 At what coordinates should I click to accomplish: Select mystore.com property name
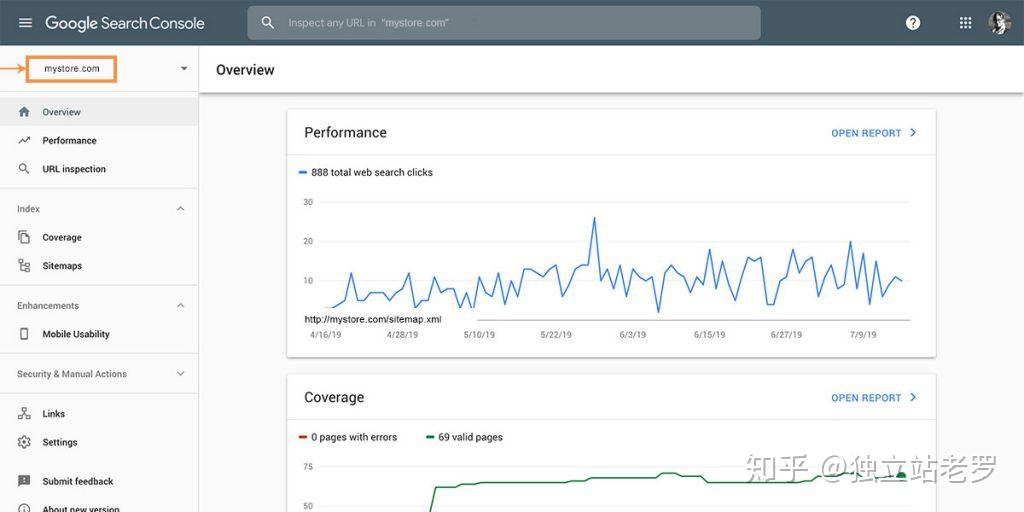pyautogui.click(x=72, y=69)
